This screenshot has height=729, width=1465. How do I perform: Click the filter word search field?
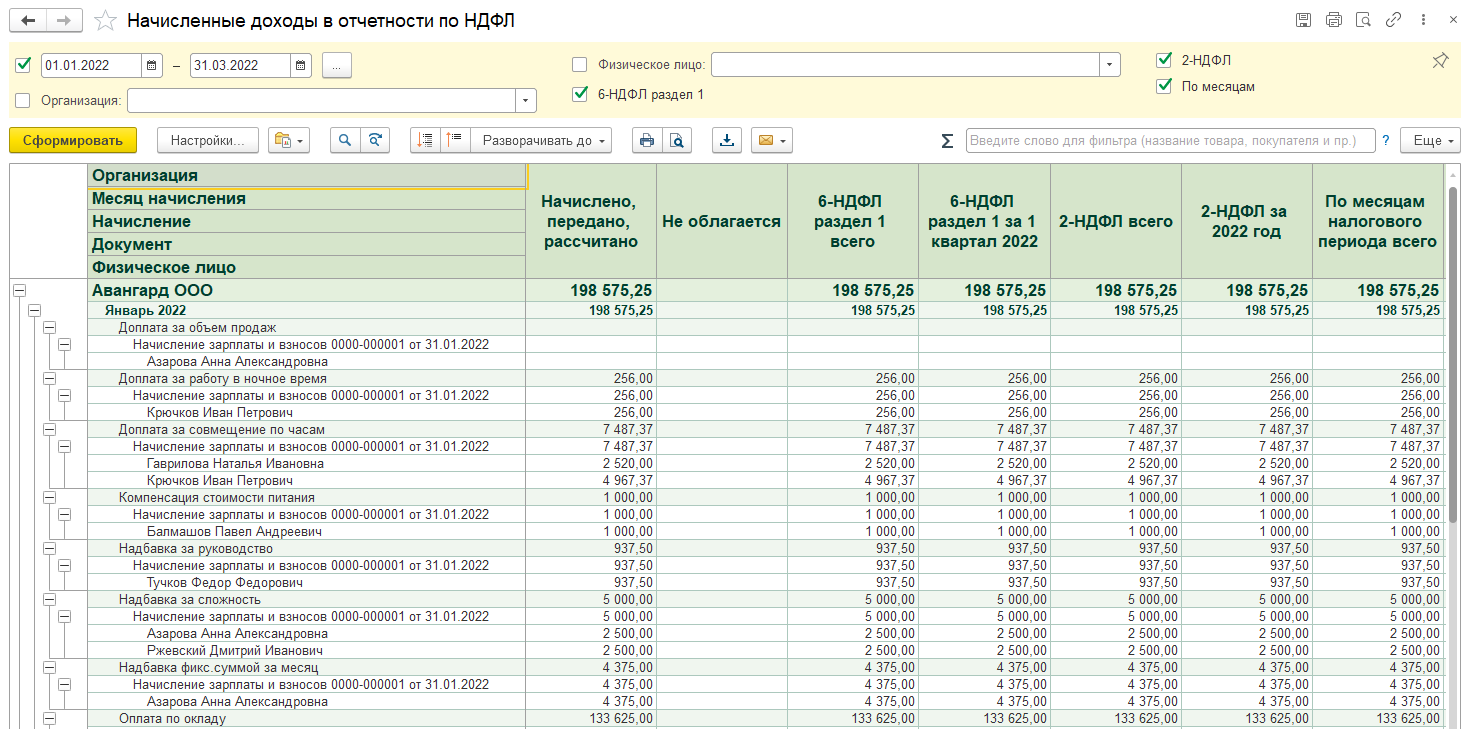pos(1170,141)
